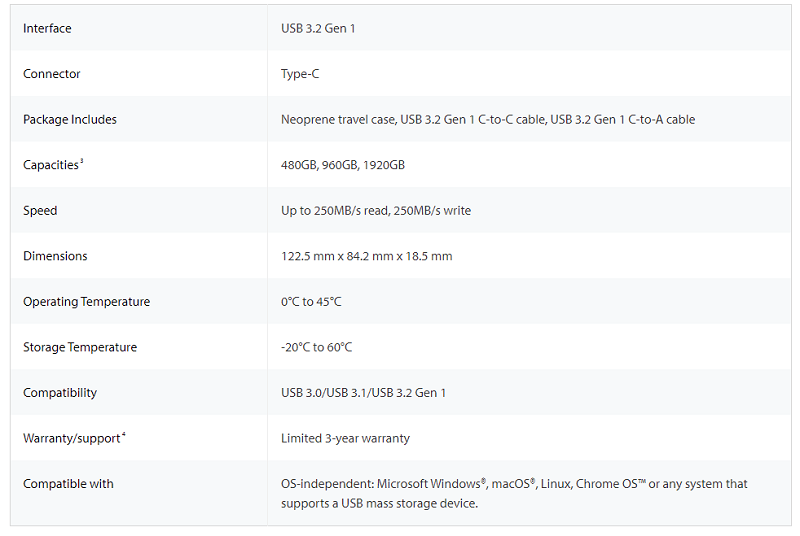Click the Limited 3-year warranty text
Image resolution: width=800 pixels, height=536 pixels.
[345, 438]
